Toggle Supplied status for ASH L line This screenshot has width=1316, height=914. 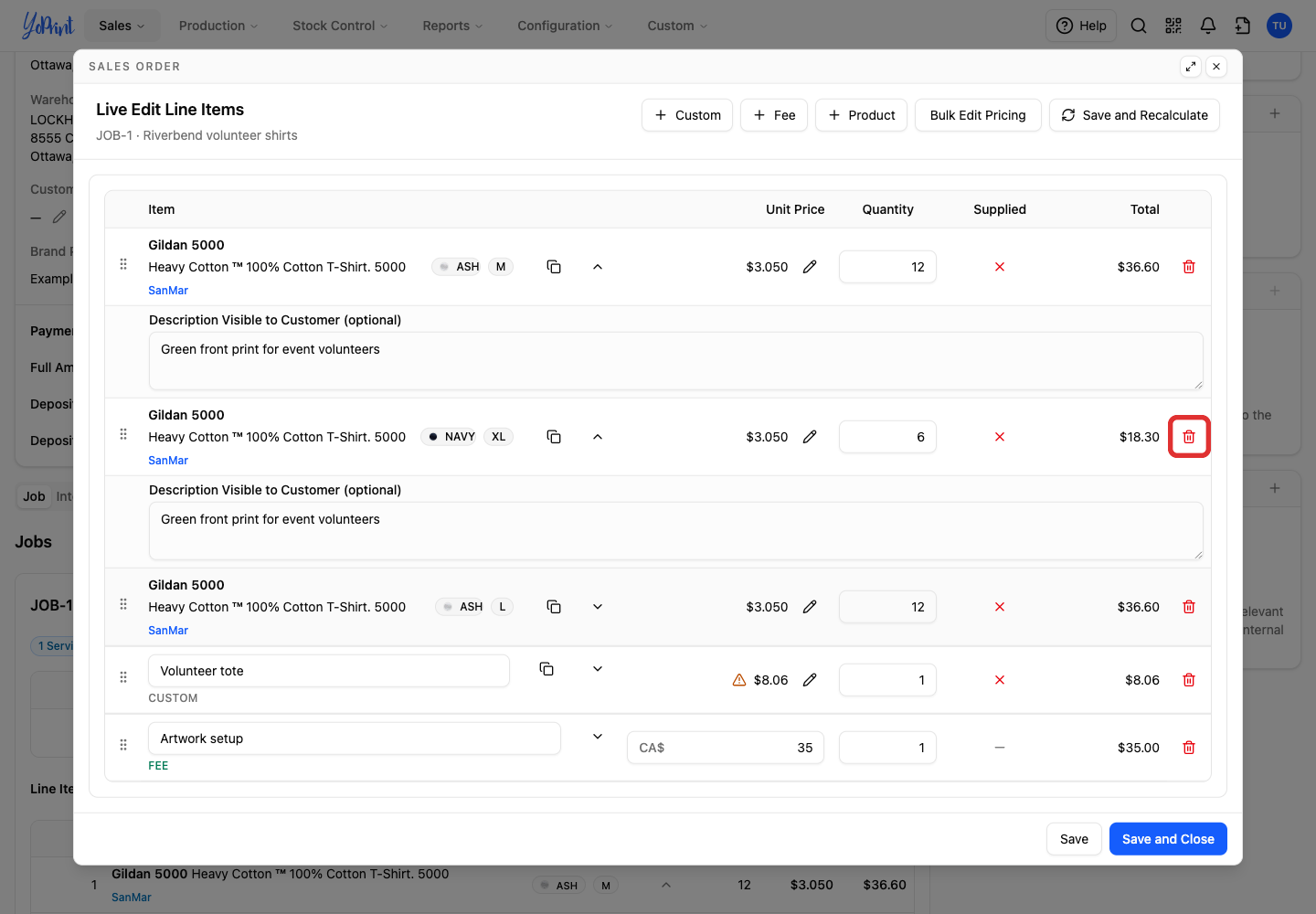(x=1000, y=607)
